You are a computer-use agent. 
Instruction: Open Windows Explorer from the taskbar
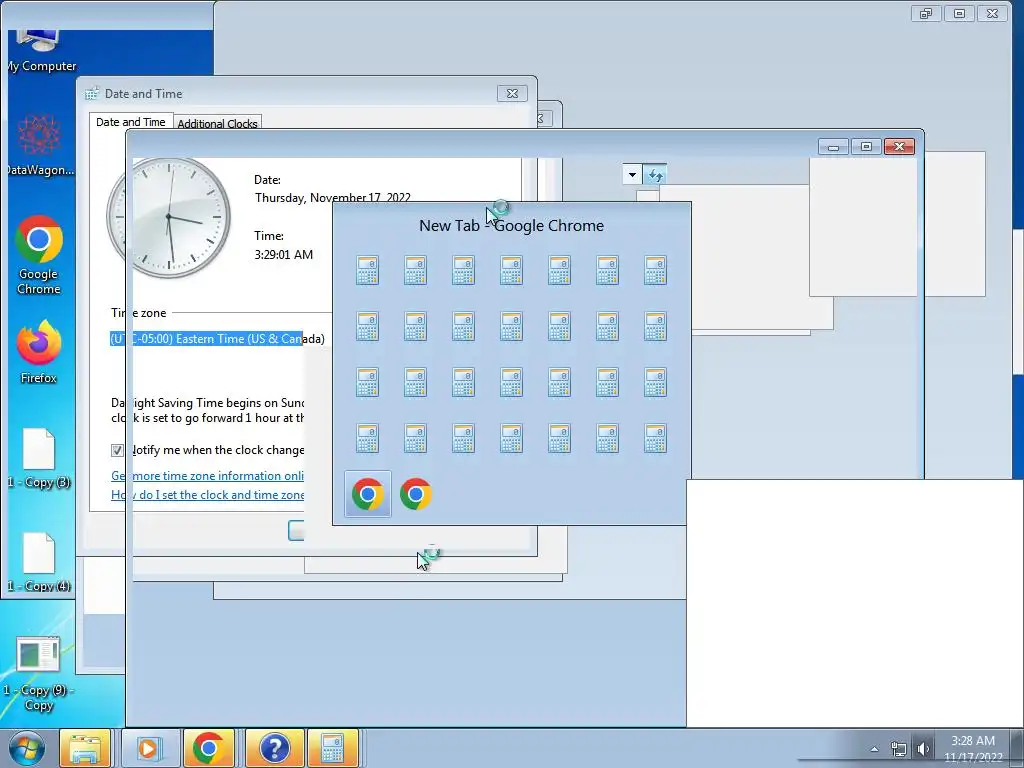(x=85, y=748)
